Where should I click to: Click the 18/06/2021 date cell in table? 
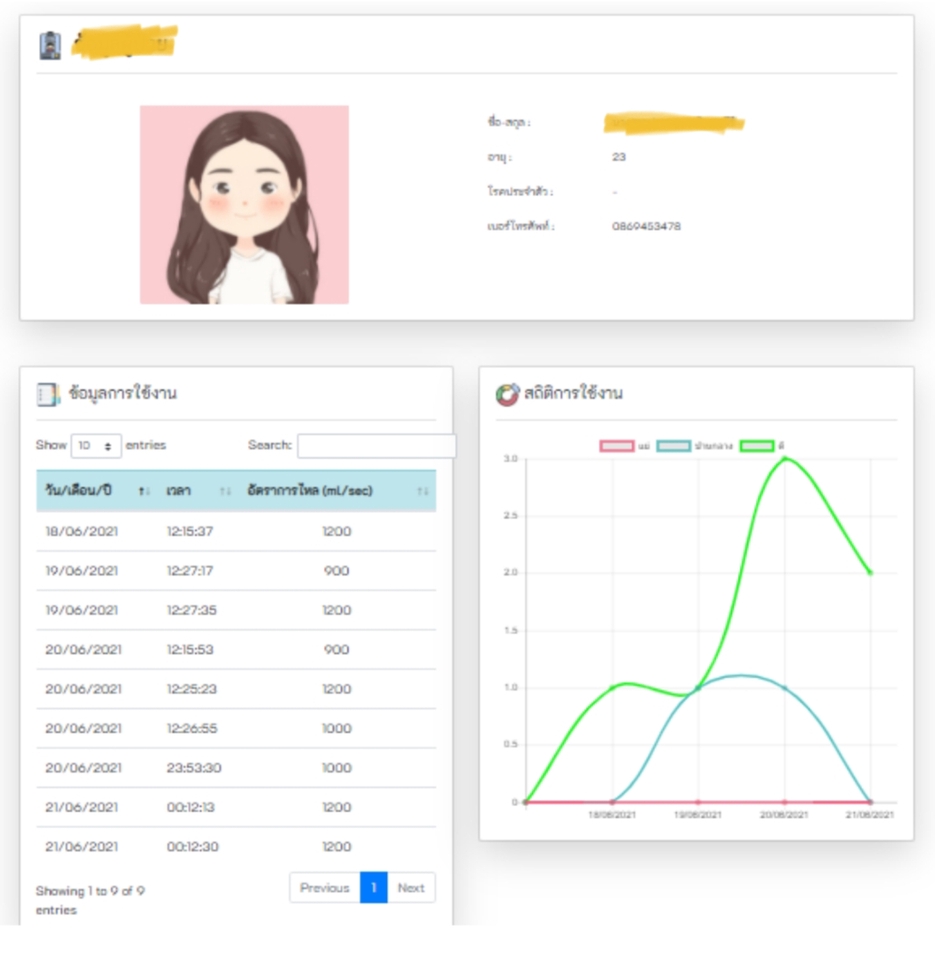(81, 531)
